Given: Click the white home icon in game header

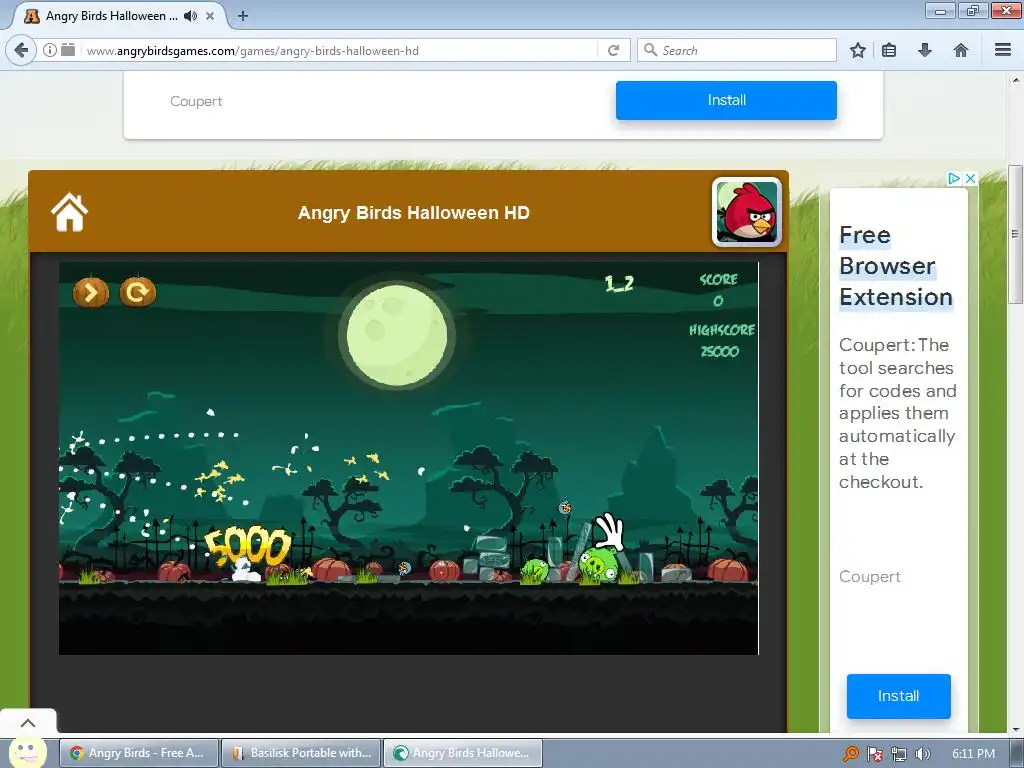Looking at the screenshot, I should [x=69, y=213].
